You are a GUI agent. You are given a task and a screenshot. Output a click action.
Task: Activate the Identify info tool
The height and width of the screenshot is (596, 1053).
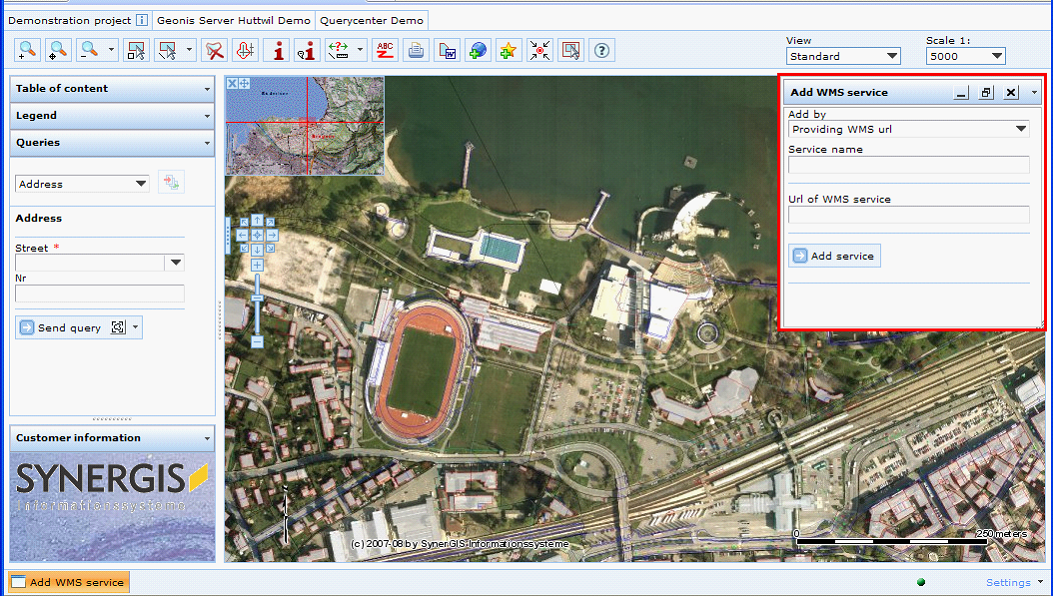(278, 49)
